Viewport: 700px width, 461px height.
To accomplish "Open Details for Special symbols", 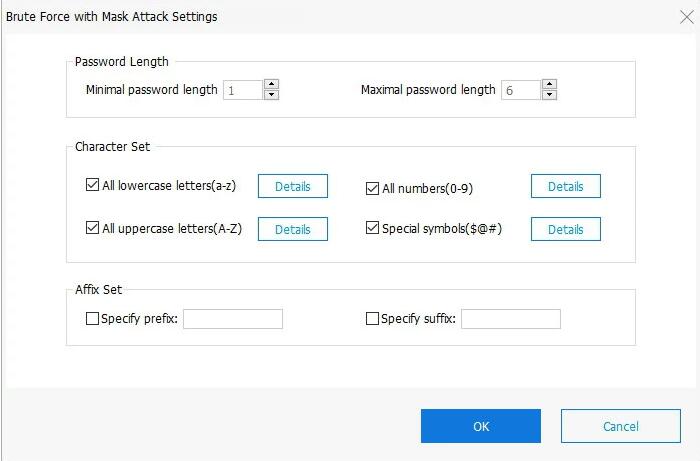I will 566,229.
